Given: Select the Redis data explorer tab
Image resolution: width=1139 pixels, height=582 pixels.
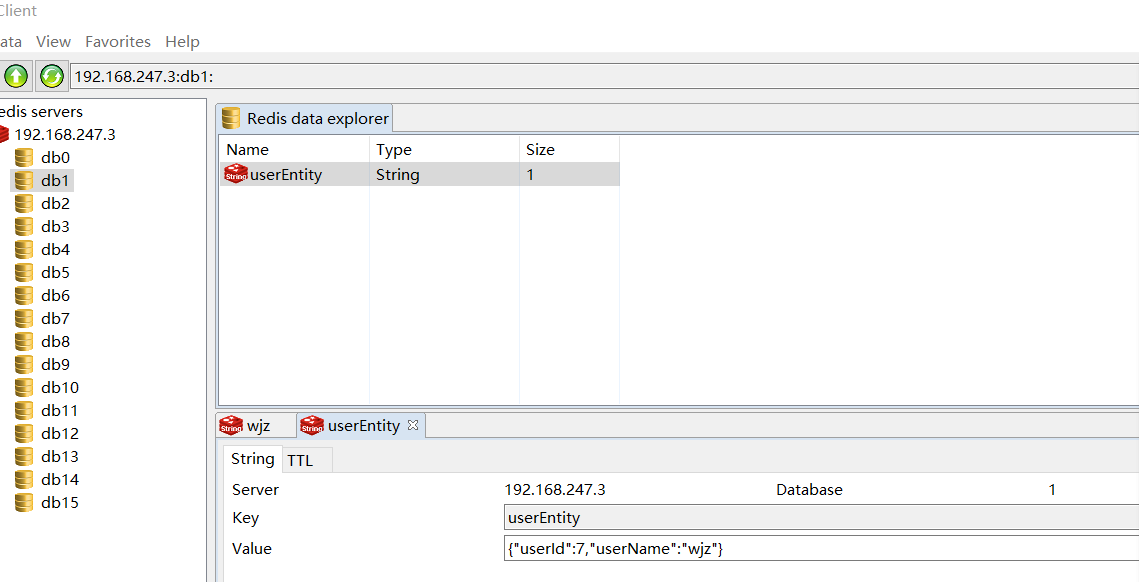Looking at the screenshot, I should (x=305, y=118).
